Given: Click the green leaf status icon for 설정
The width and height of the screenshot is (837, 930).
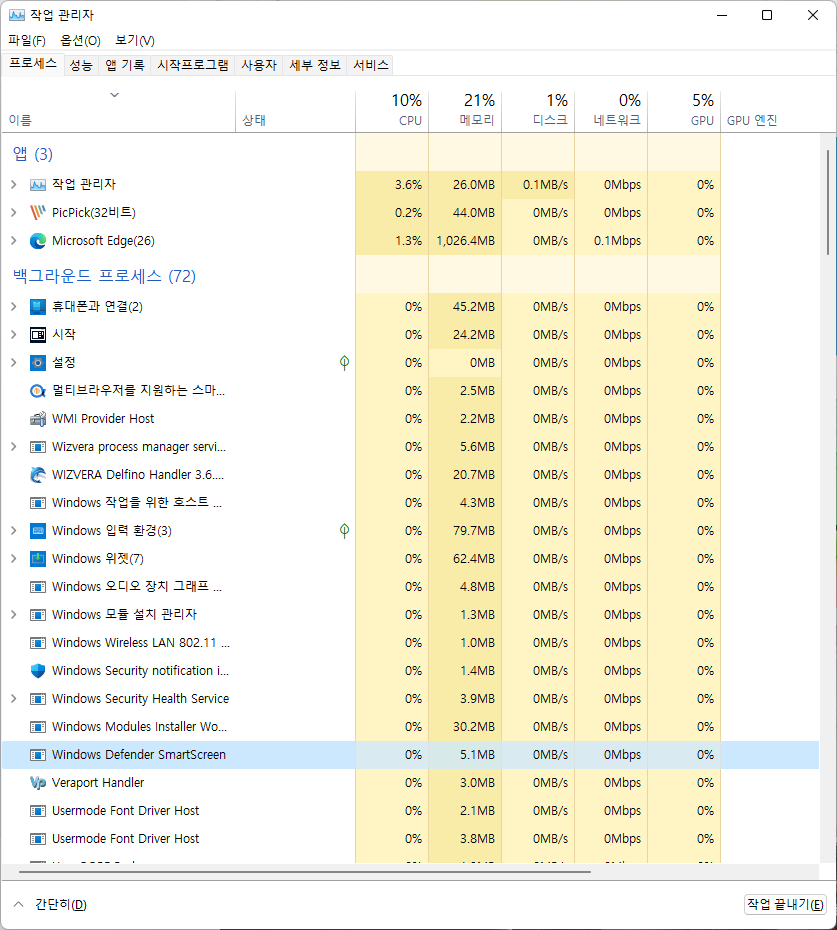Looking at the screenshot, I should coord(344,362).
